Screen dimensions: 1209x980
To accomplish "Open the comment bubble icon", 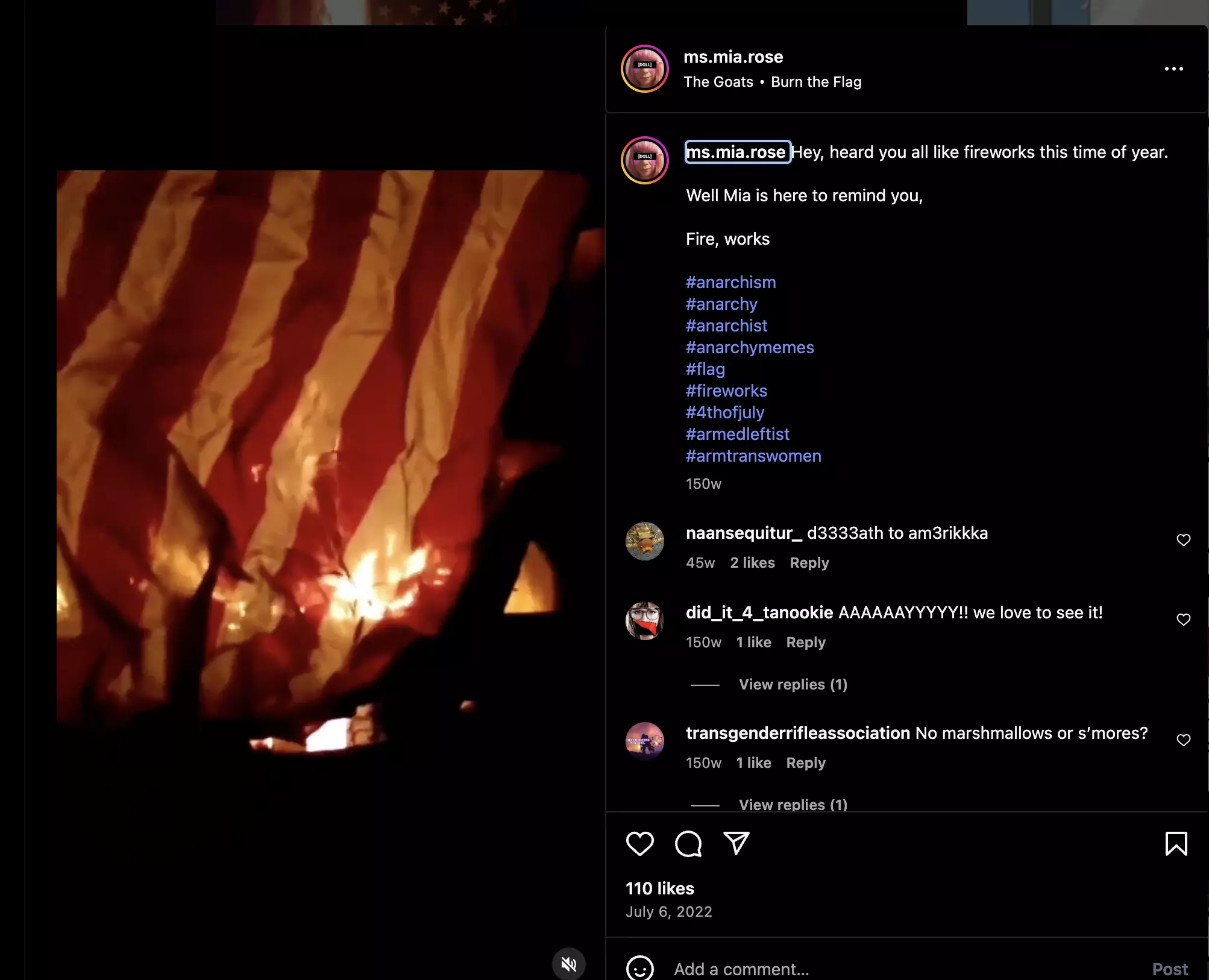I will tap(688, 843).
